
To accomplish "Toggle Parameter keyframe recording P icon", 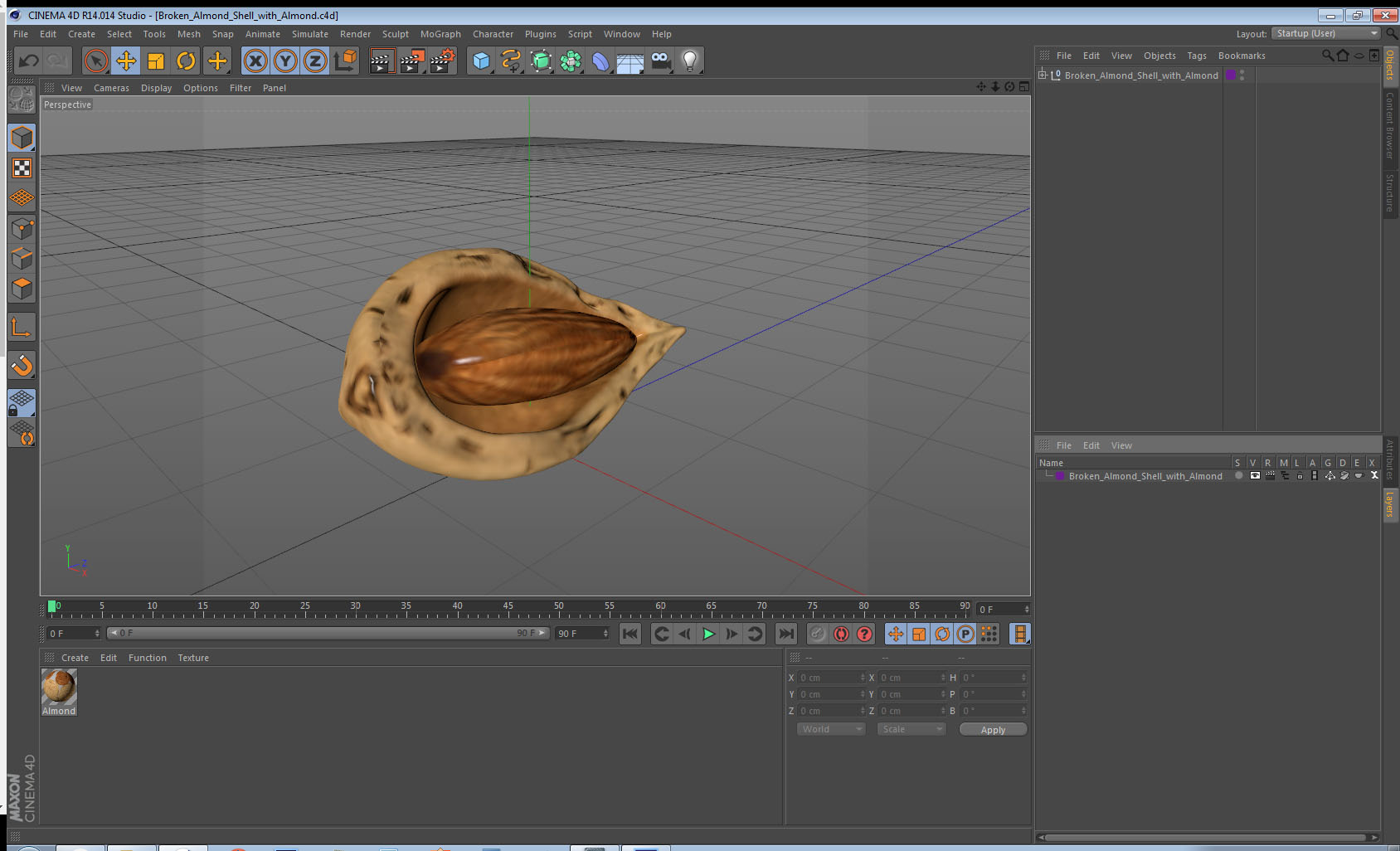I will pyautogui.click(x=965, y=634).
